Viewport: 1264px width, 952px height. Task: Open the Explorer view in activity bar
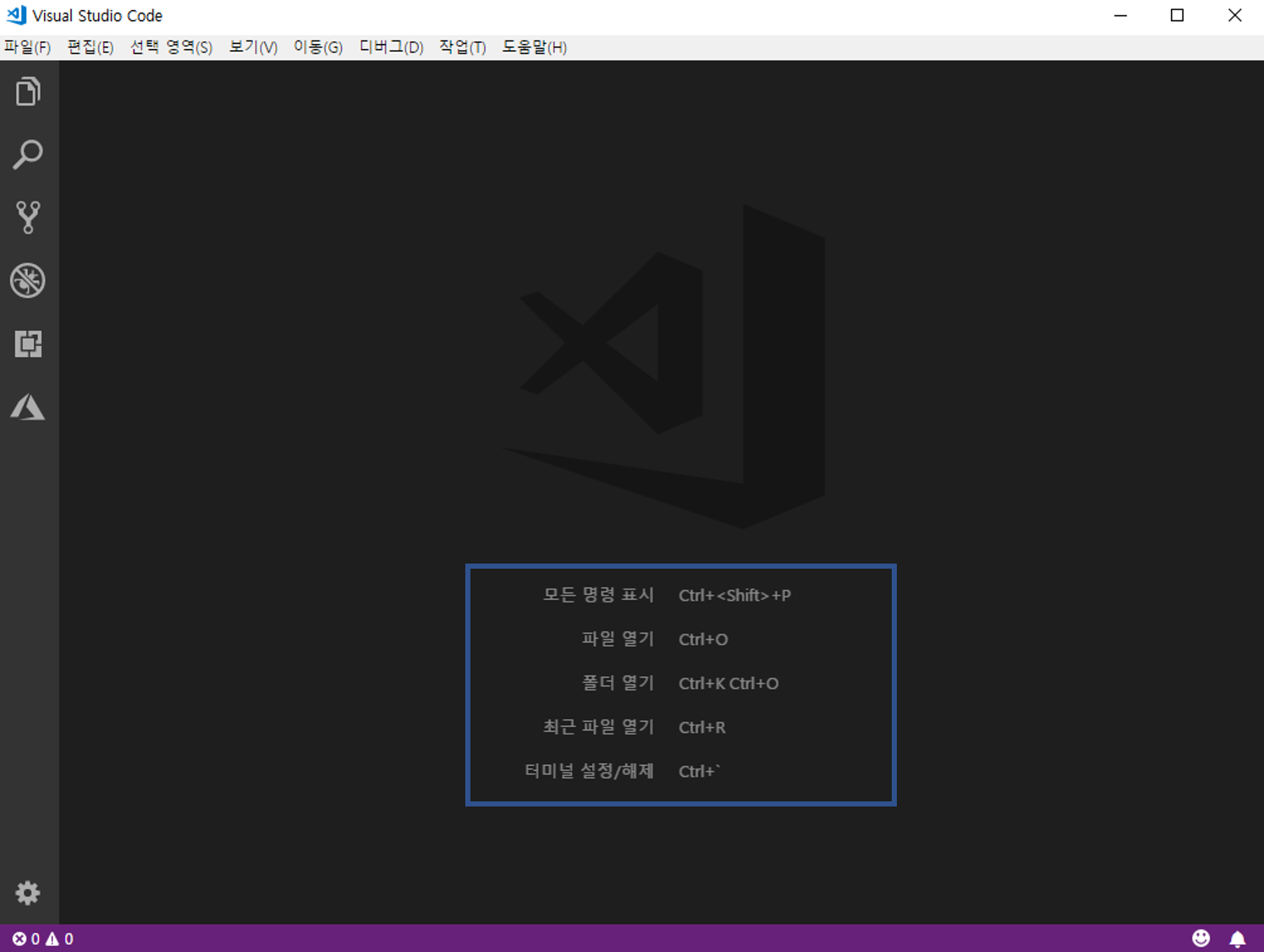coord(28,91)
